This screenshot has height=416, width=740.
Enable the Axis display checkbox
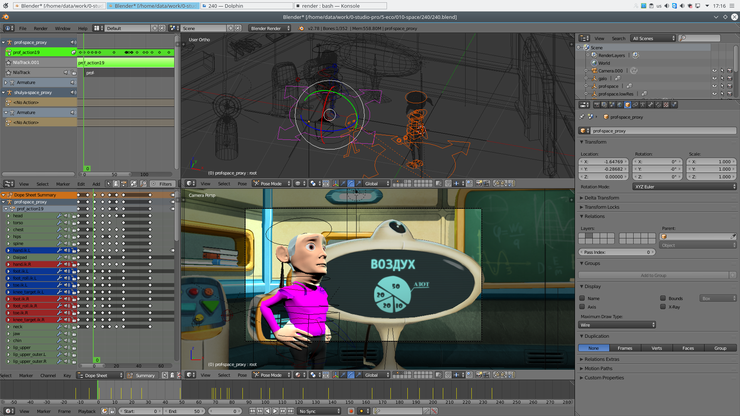pyautogui.click(x=582, y=307)
